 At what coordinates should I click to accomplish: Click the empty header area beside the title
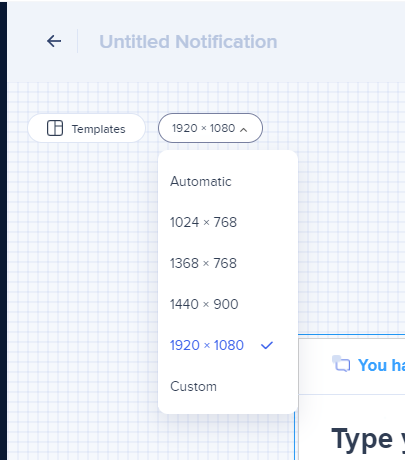(x=340, y=42)
